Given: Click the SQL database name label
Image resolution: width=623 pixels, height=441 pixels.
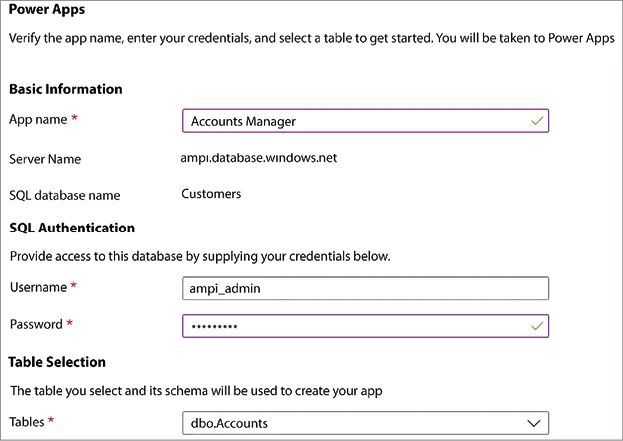Looking at the screenshot, I should tap(64, 195).
